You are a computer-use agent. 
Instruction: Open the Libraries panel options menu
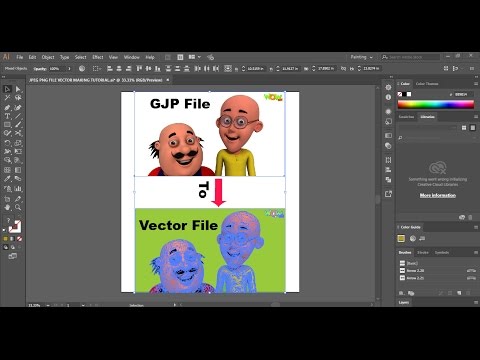coord(476,117)
